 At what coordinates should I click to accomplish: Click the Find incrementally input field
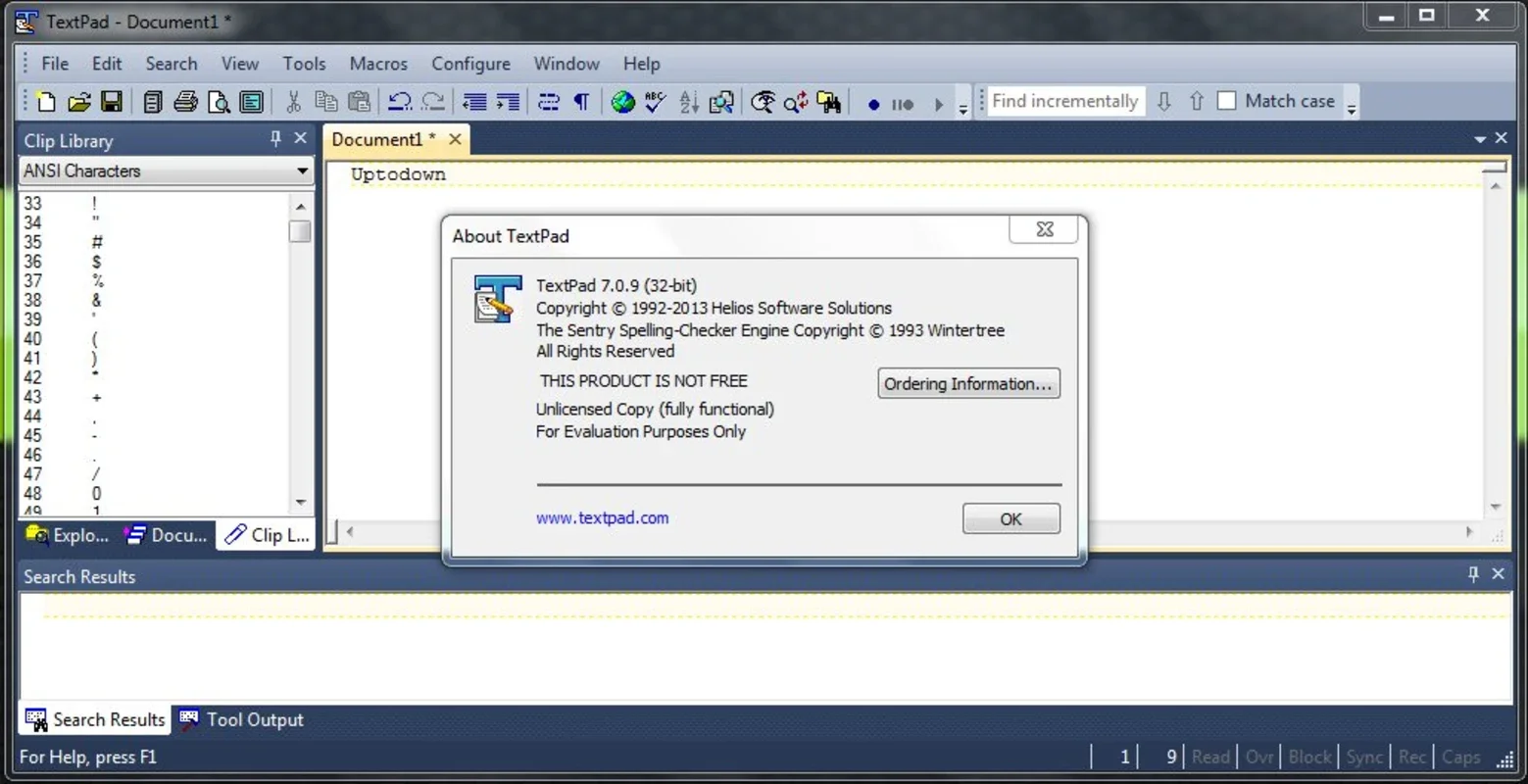tap(1065, 101)
